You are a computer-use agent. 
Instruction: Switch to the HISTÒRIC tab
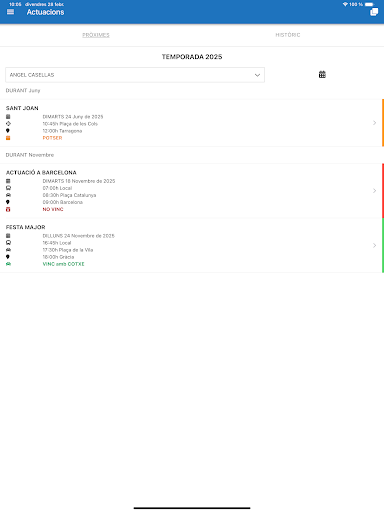point(288,35)
